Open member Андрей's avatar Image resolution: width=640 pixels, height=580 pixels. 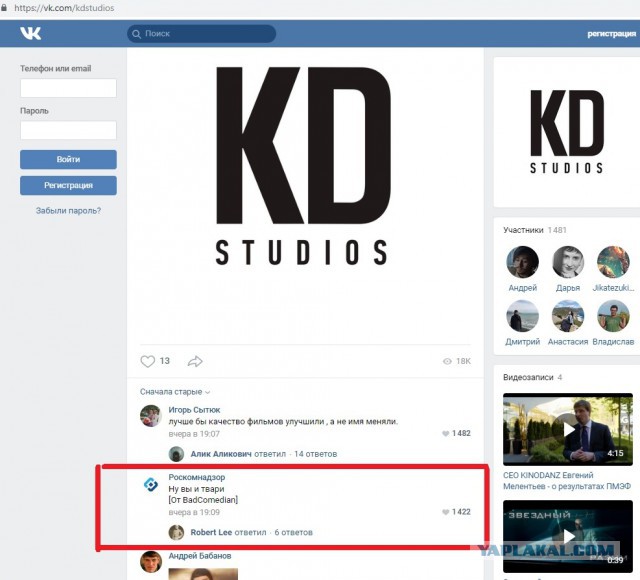[522, 262]
